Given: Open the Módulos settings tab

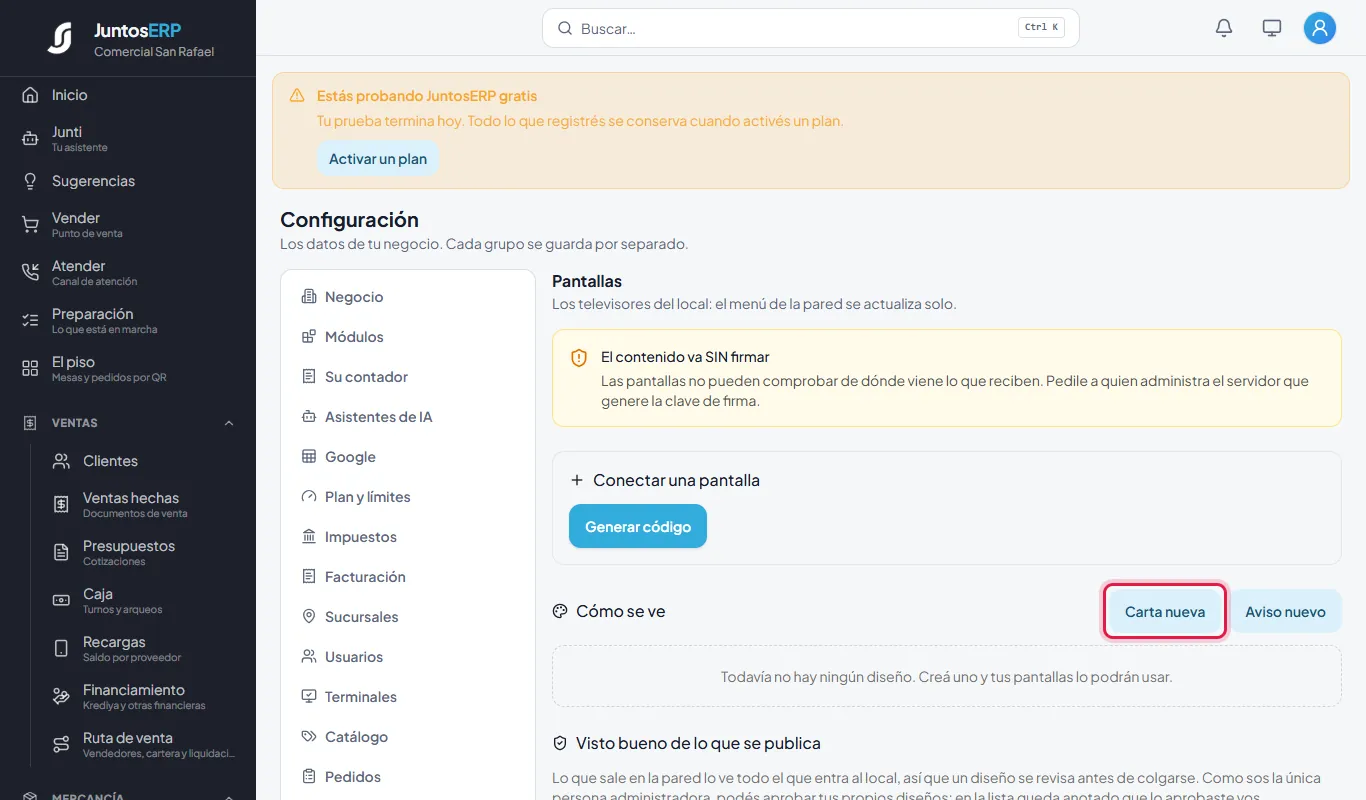Looking at the screenshot, I should 408,337.
